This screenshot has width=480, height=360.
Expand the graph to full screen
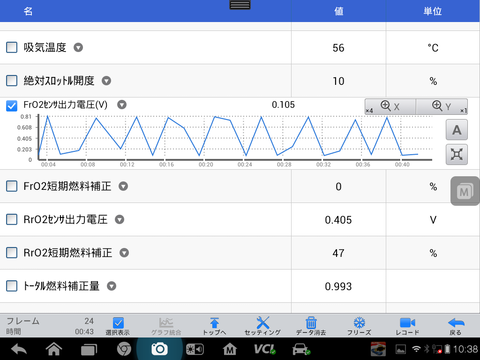(457, 154)
